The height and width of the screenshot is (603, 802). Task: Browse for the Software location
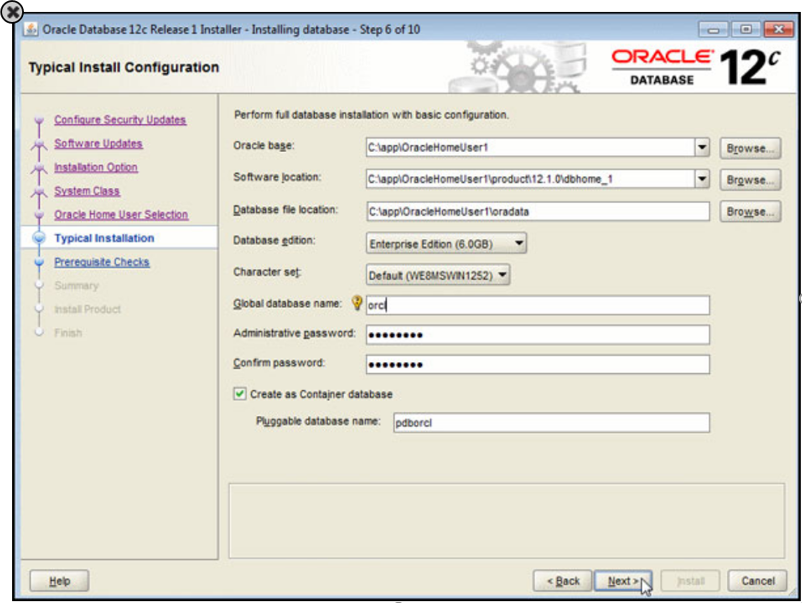pyautogui.click(x=750, y=180)
